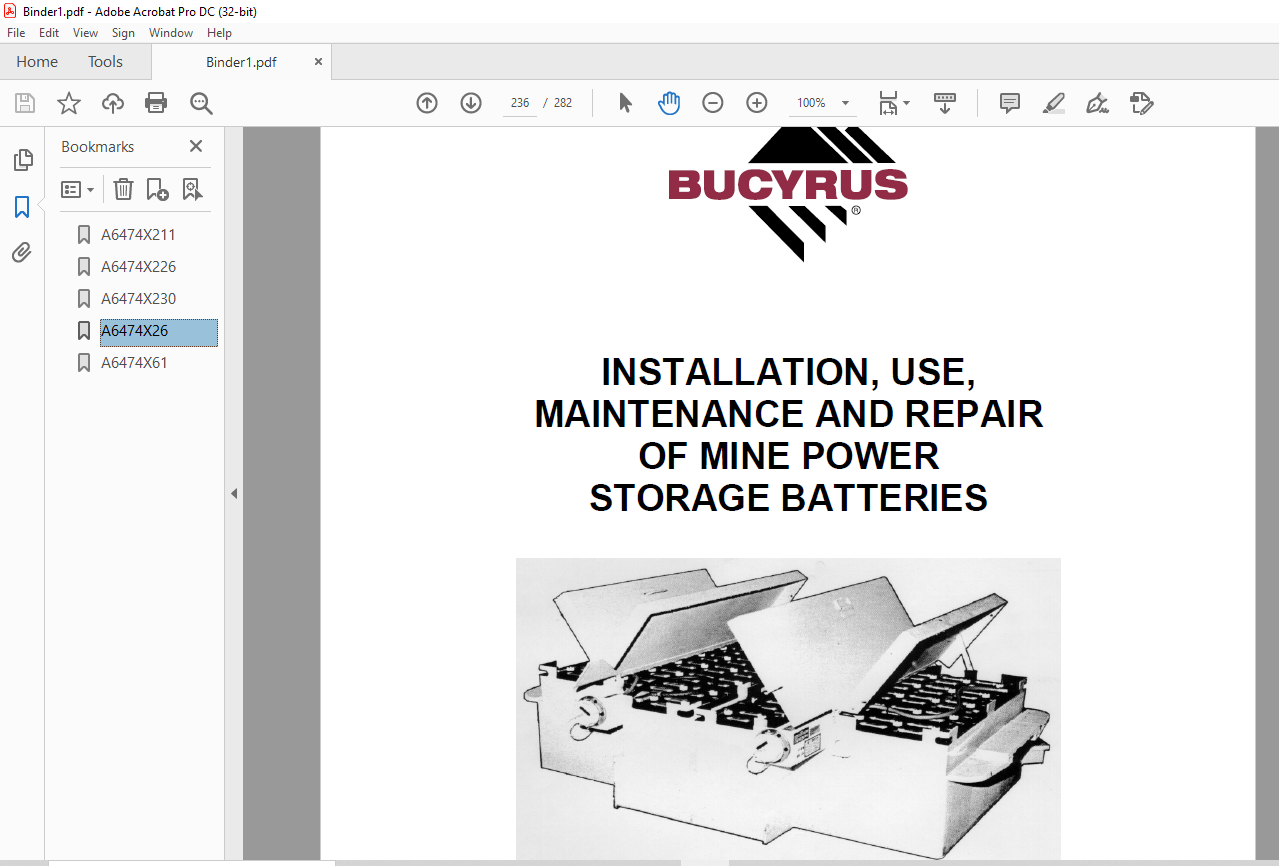
Task: Zoom in with the plus icon
Action: 757,103
